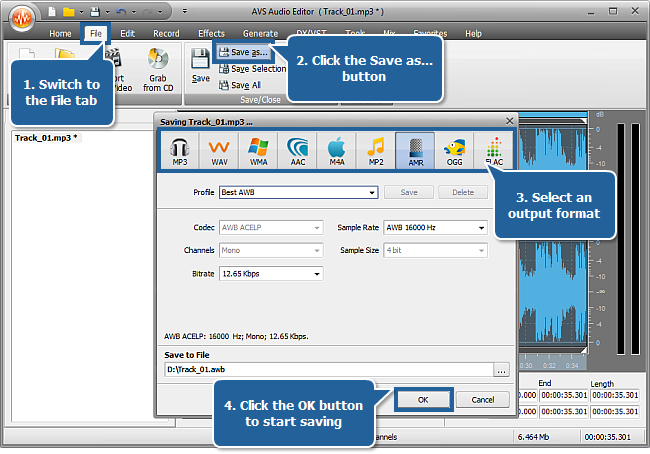Choose the OGG fish format icon

(x=454, y=151)
